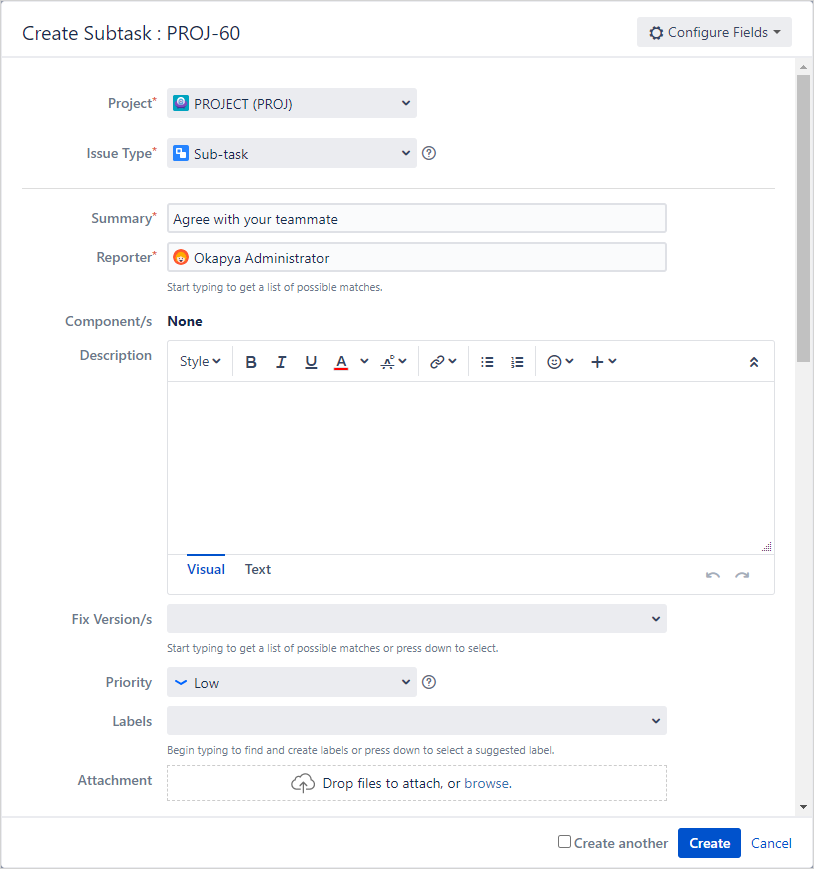Click inside the Summary input field

coord(416,217)
